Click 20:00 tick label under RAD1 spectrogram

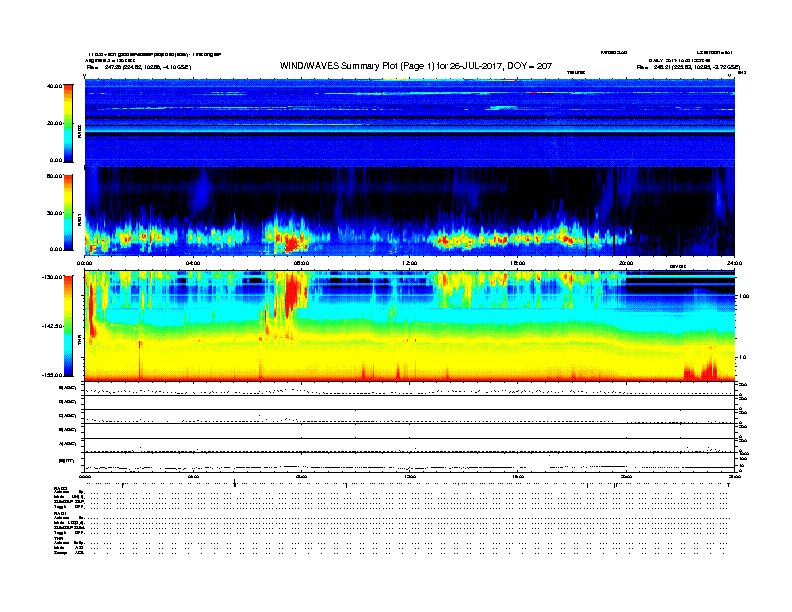click(x=626, y=263)
